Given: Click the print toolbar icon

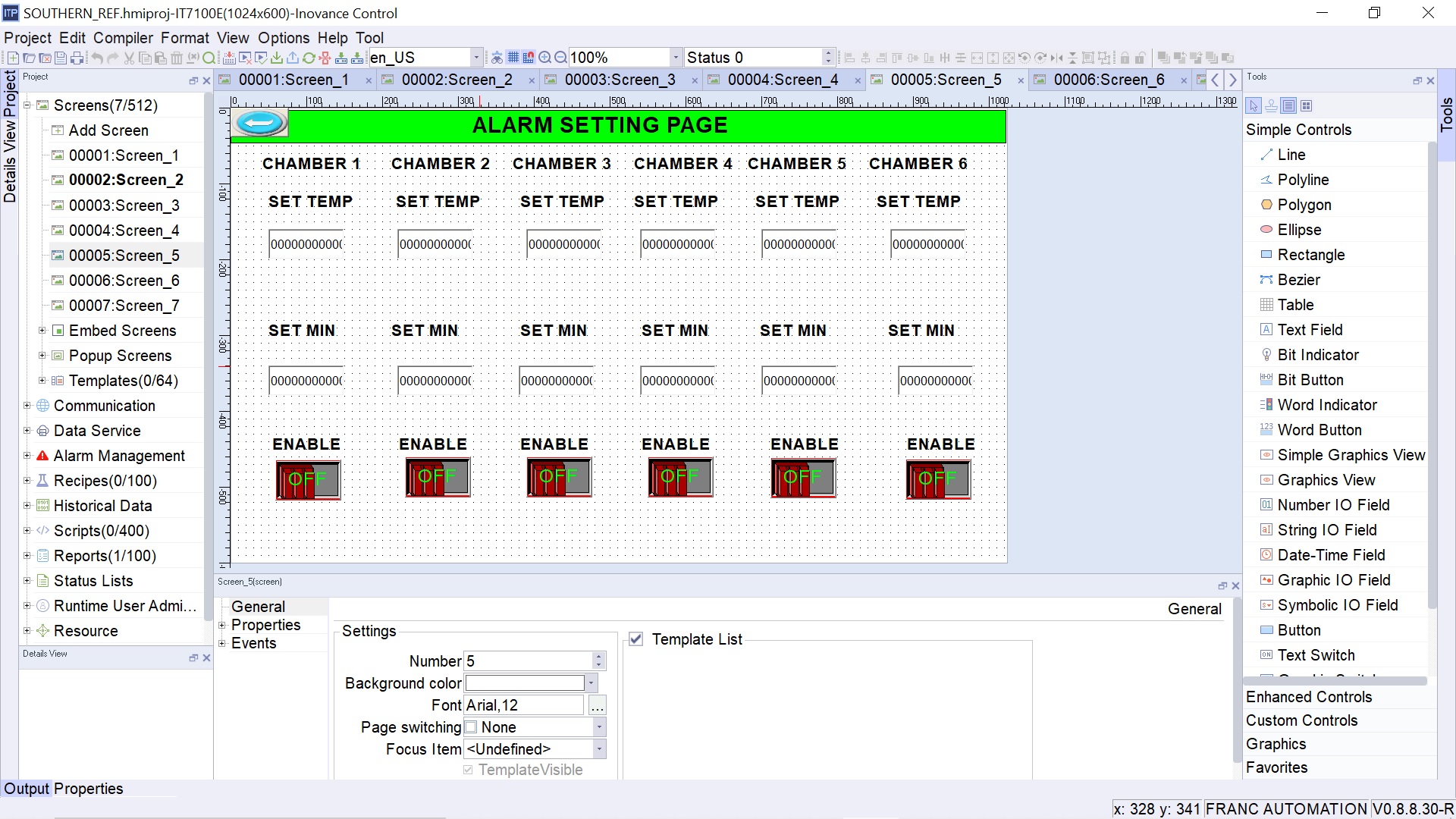Looking at the screenshot, I should [x=77, y=58].
